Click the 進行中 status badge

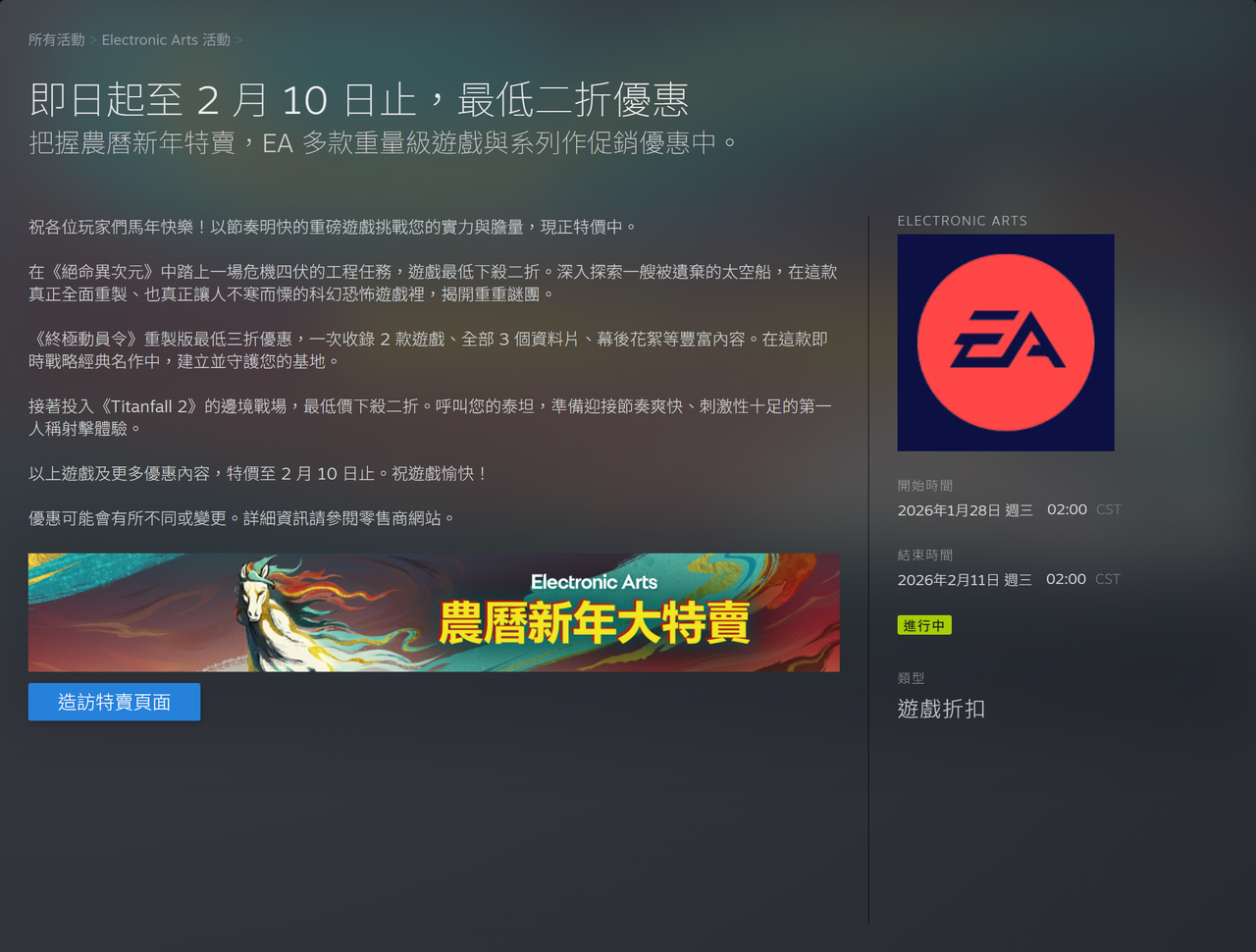[924, 625]
